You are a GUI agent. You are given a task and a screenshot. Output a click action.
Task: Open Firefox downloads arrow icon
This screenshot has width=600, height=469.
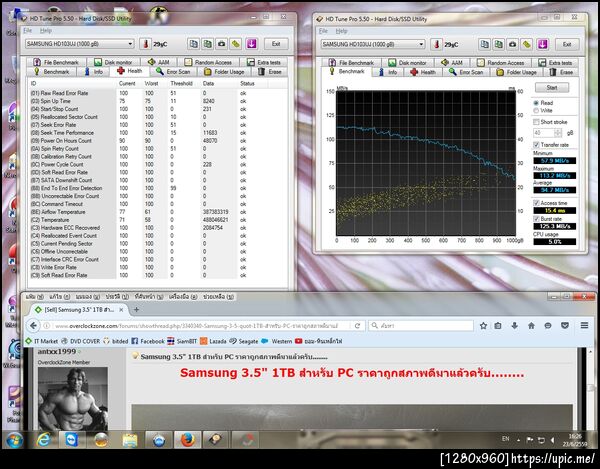(x=515, y=326)
